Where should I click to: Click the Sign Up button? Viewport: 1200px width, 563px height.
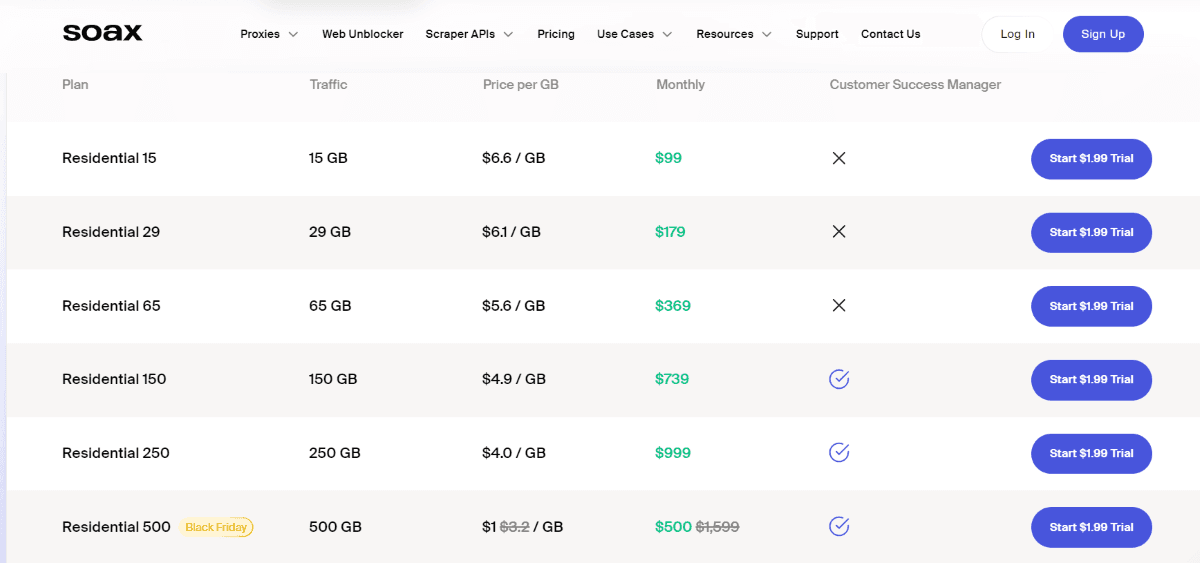1103,34
